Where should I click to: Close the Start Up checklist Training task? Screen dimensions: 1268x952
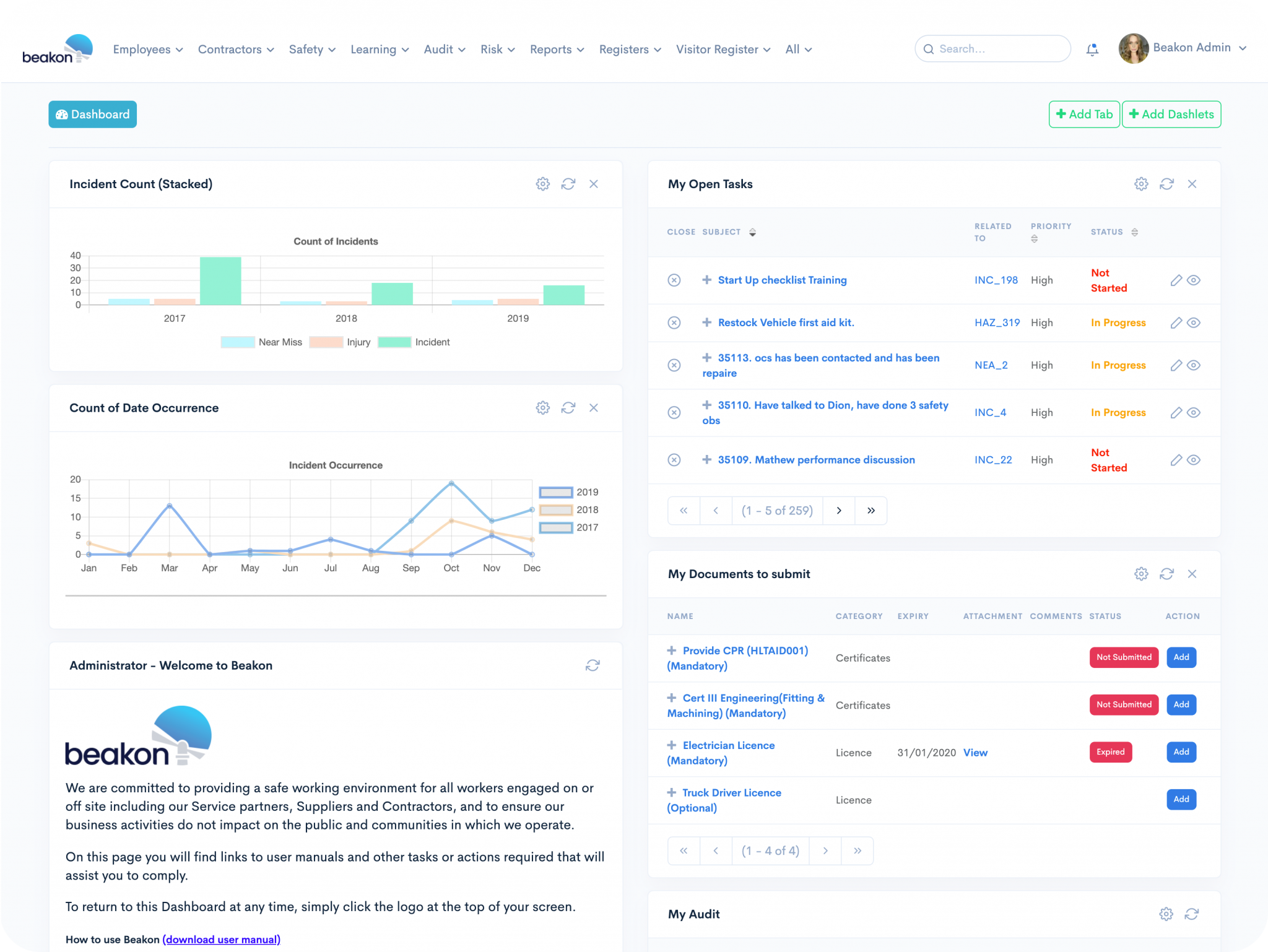674,280
